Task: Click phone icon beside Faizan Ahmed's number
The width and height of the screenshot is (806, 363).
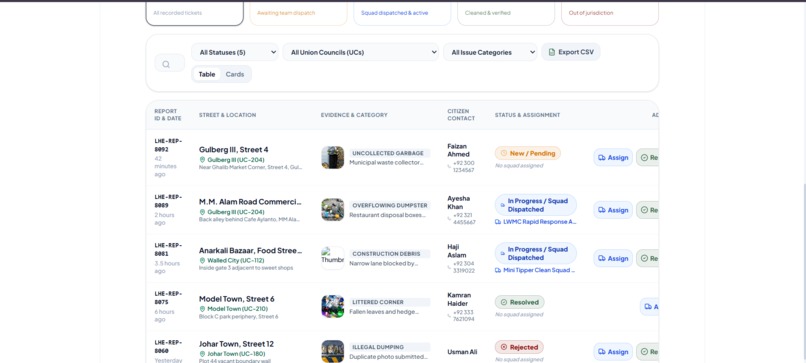Action: pyautogui.click(x=450, y=166)
